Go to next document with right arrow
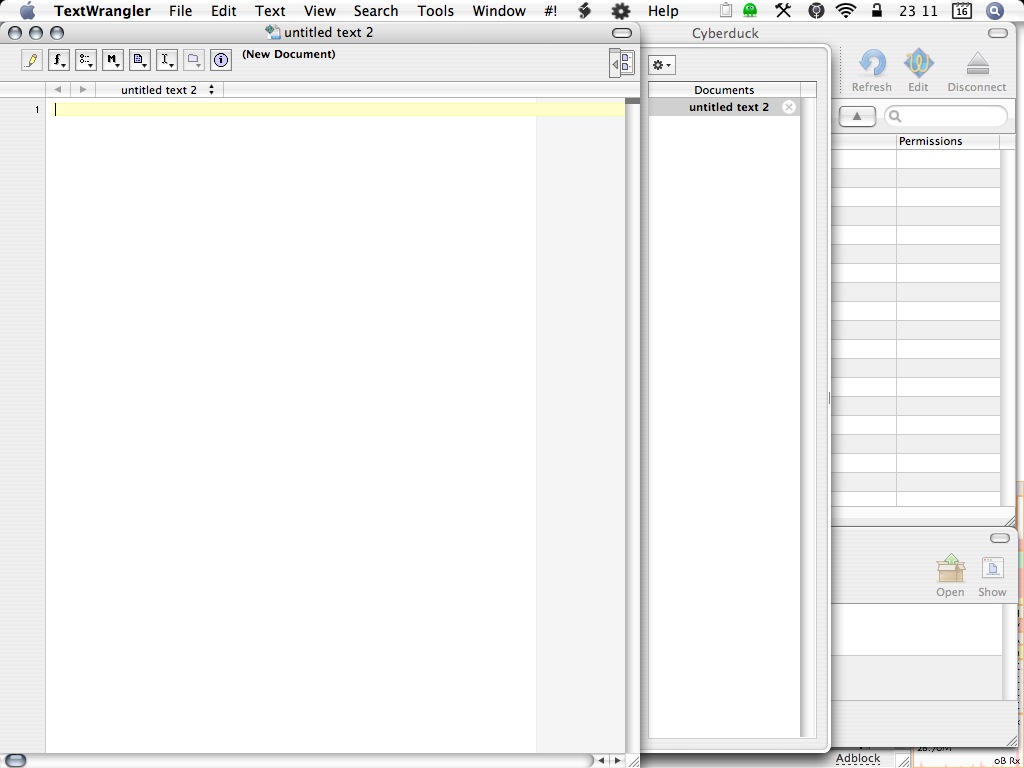This screenshot has height=768, width=1024. click(82, 89)
